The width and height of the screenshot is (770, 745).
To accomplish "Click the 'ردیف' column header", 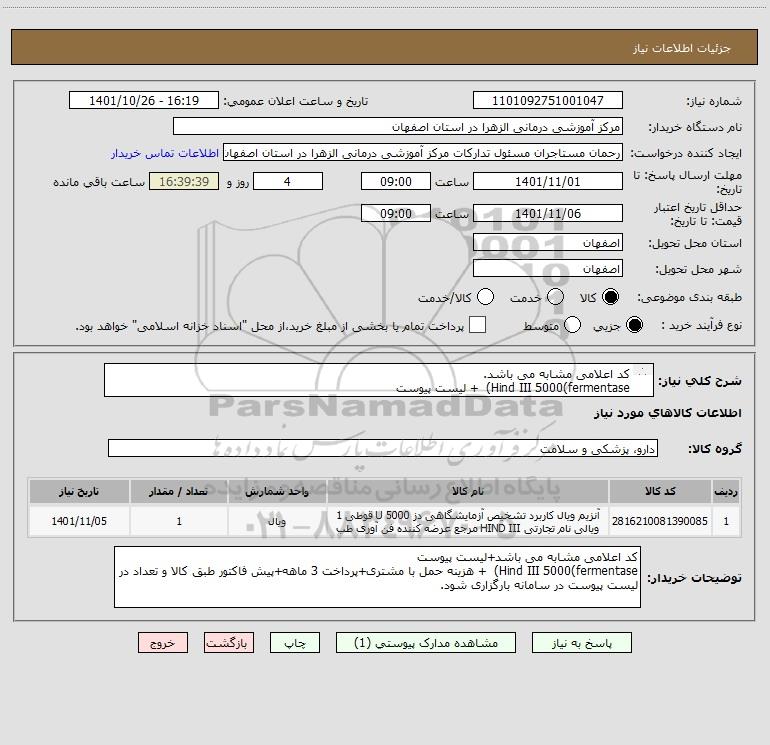I will 726,491.
